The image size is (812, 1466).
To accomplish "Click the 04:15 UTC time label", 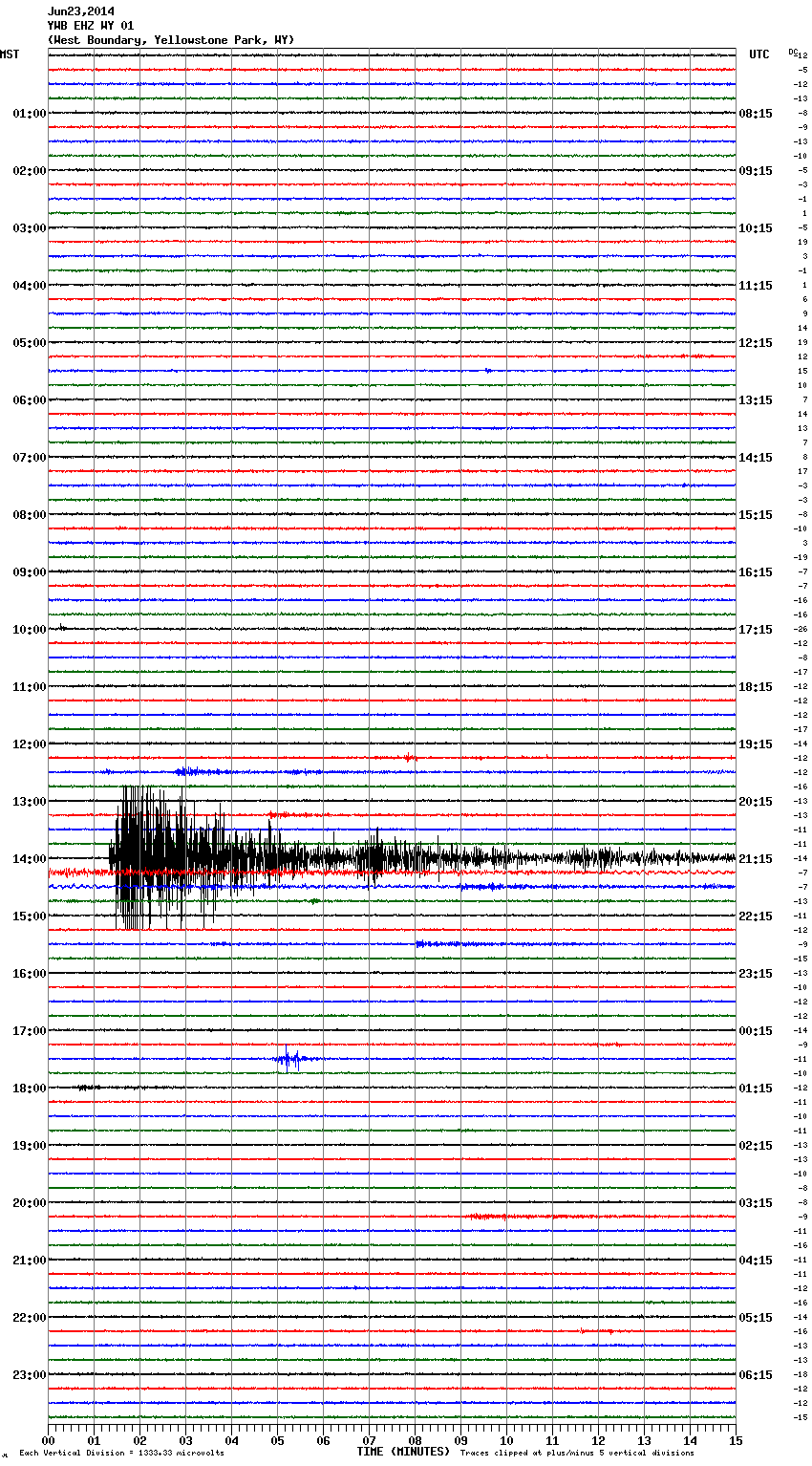I will click(x=756, y=1261).
